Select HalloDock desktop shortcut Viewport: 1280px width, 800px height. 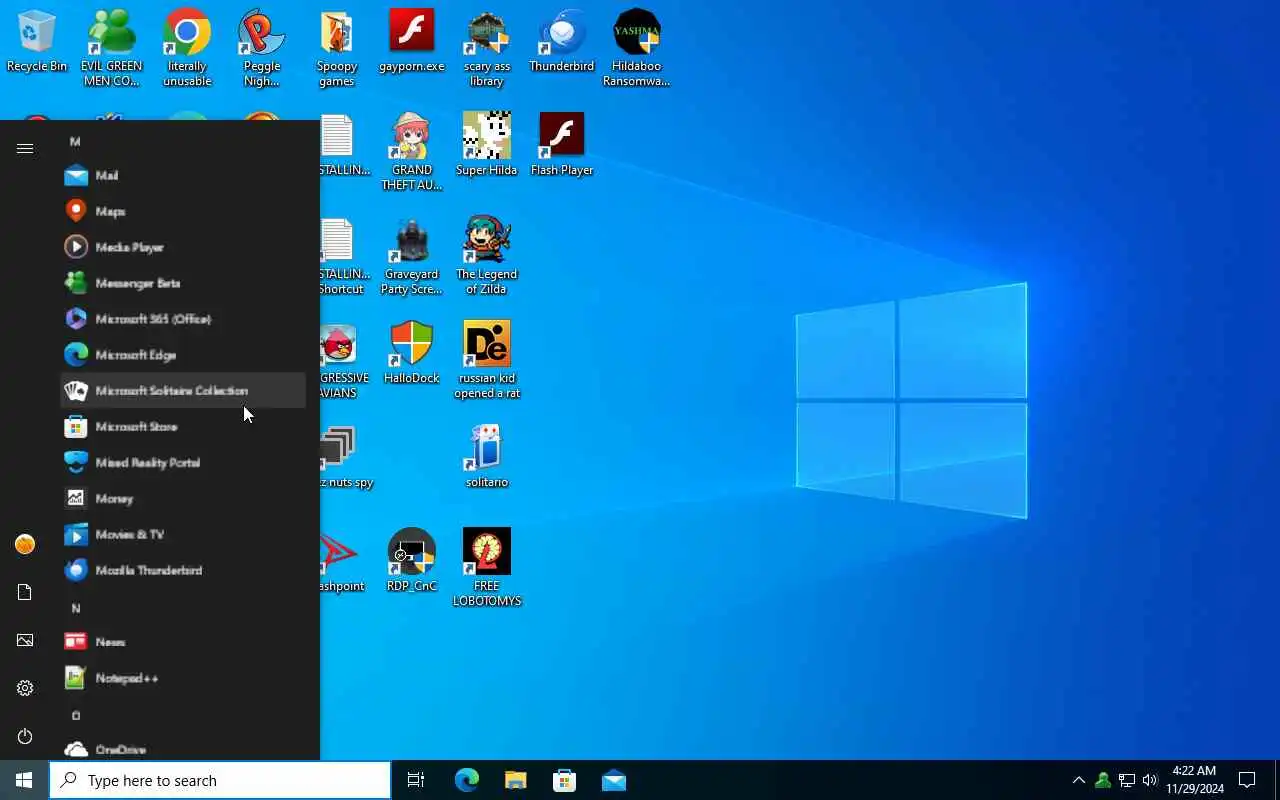[x=412, y=352]
